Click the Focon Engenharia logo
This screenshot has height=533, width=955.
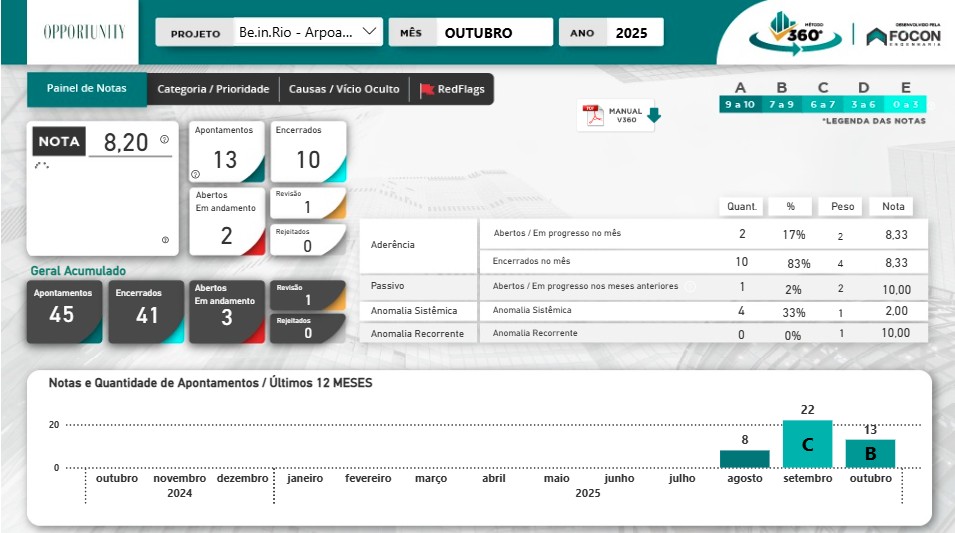[903, 35]
